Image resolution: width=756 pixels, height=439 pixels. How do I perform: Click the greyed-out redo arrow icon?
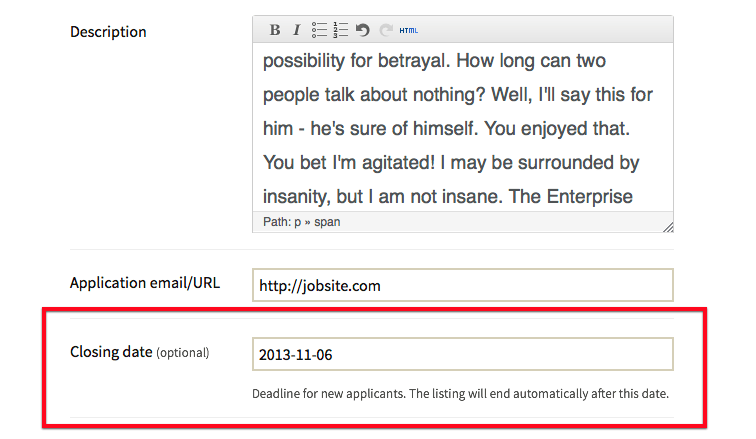385,30
